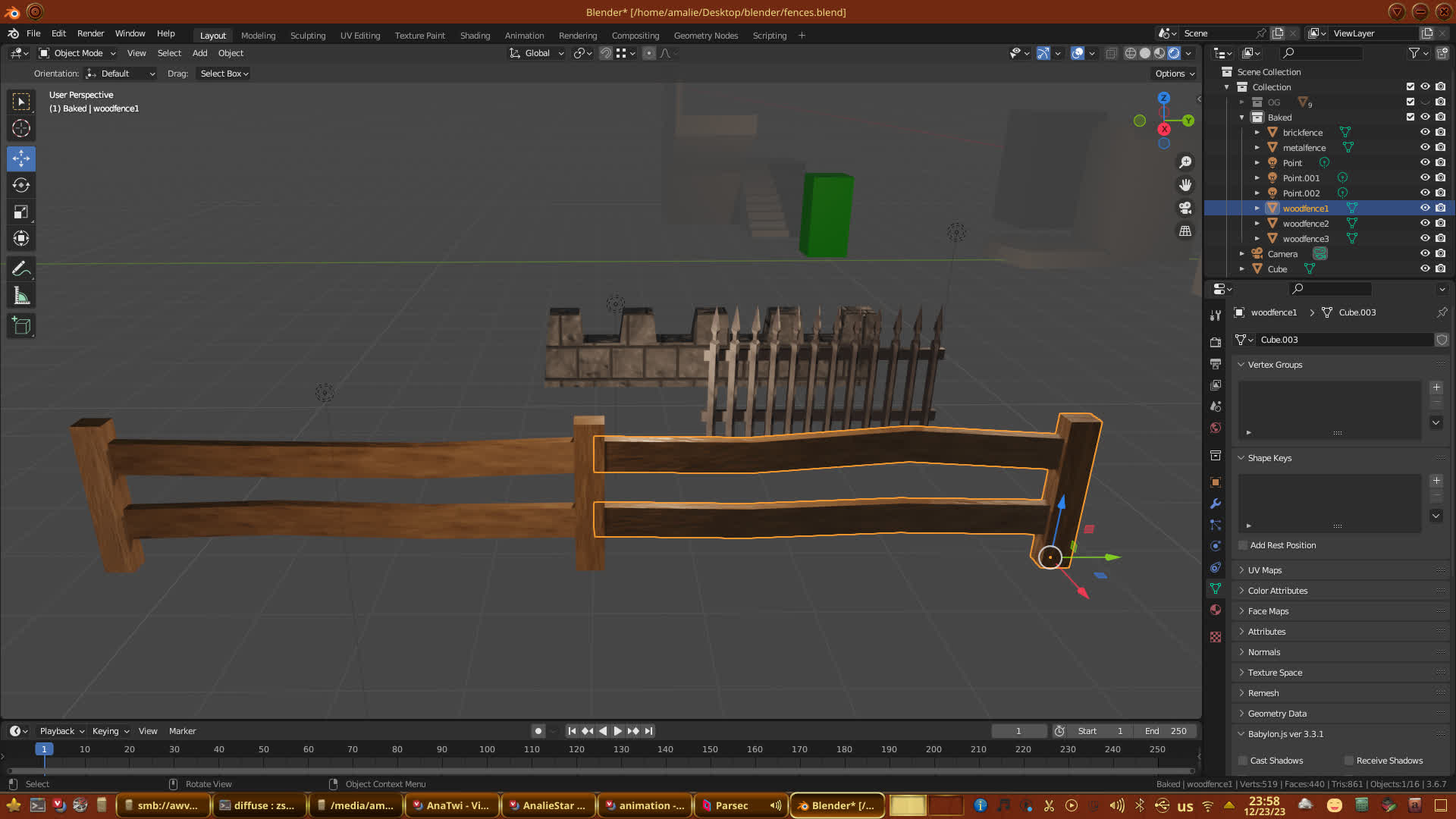The image size is (1456, 819).
Task: Open Parsec from the taskbar
Action: tap(730, 805)
